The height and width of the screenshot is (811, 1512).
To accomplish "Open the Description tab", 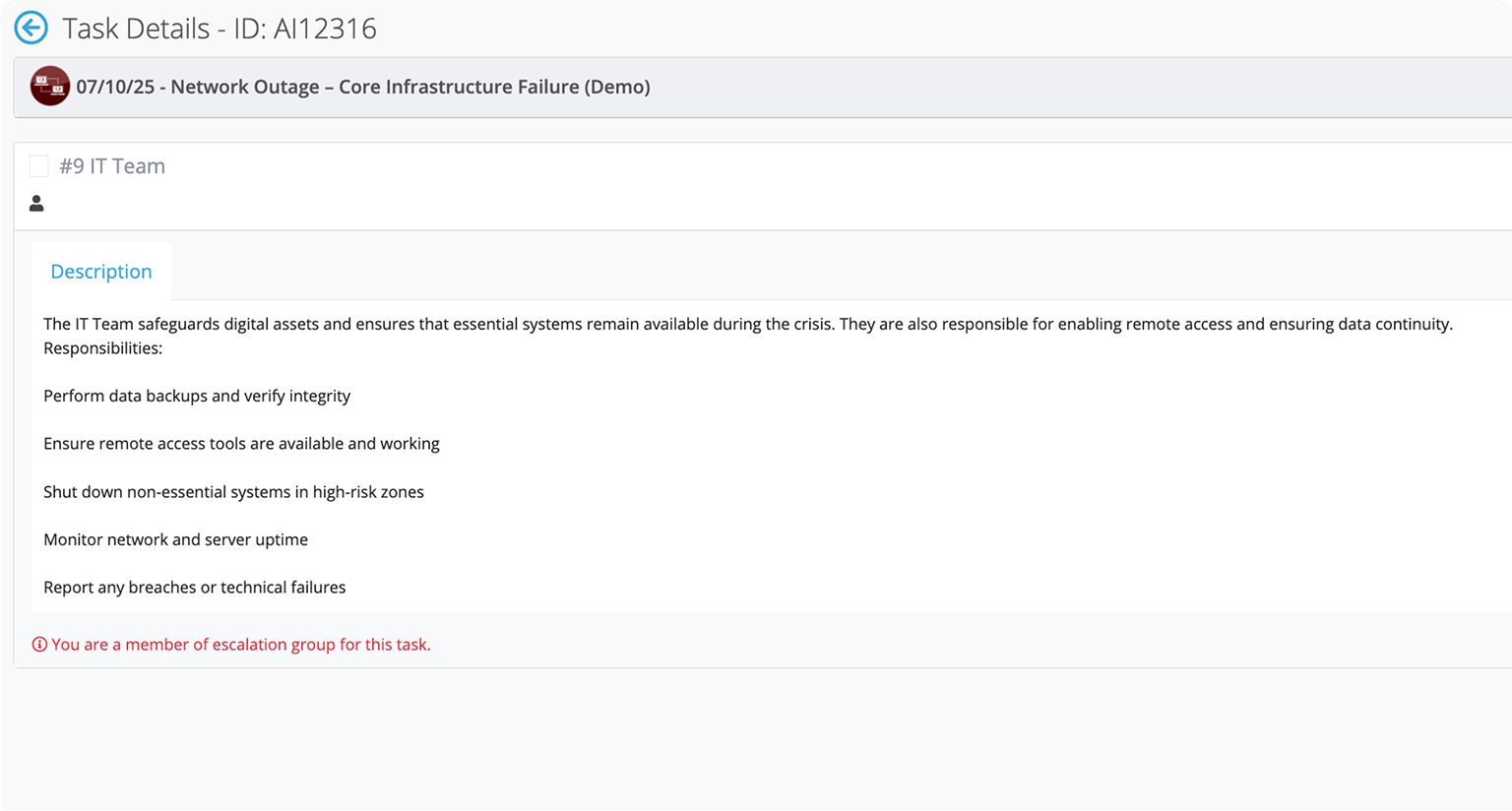I will (x=101, y=271).
